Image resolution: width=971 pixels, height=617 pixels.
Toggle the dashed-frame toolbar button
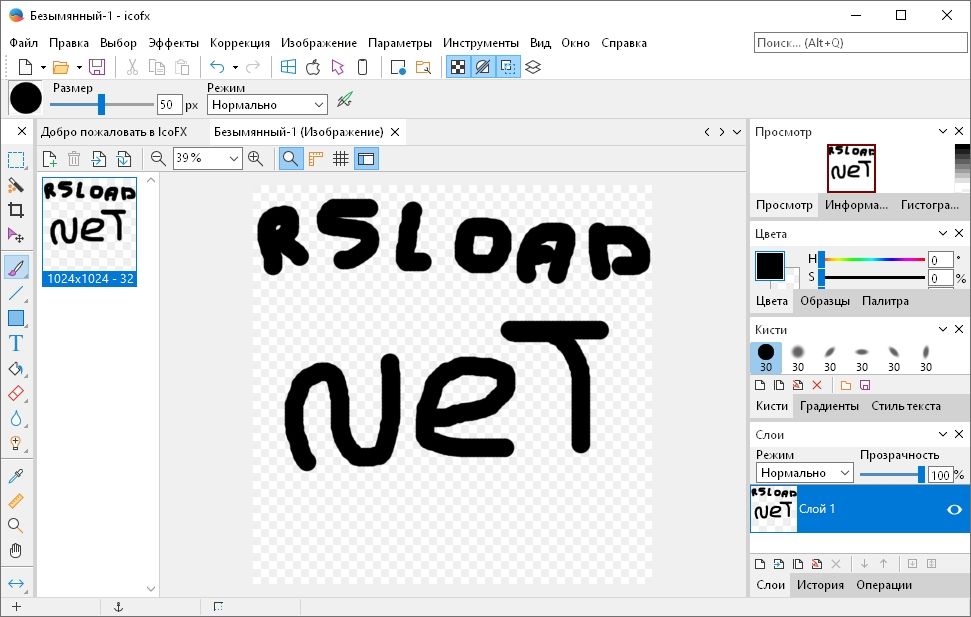tap(508, 67)
